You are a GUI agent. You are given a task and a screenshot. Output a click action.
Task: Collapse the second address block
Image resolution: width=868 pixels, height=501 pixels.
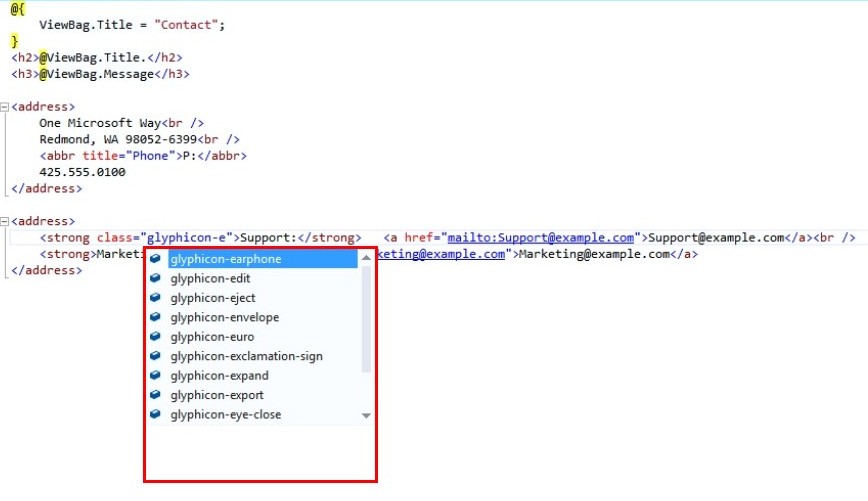point(4,221)
